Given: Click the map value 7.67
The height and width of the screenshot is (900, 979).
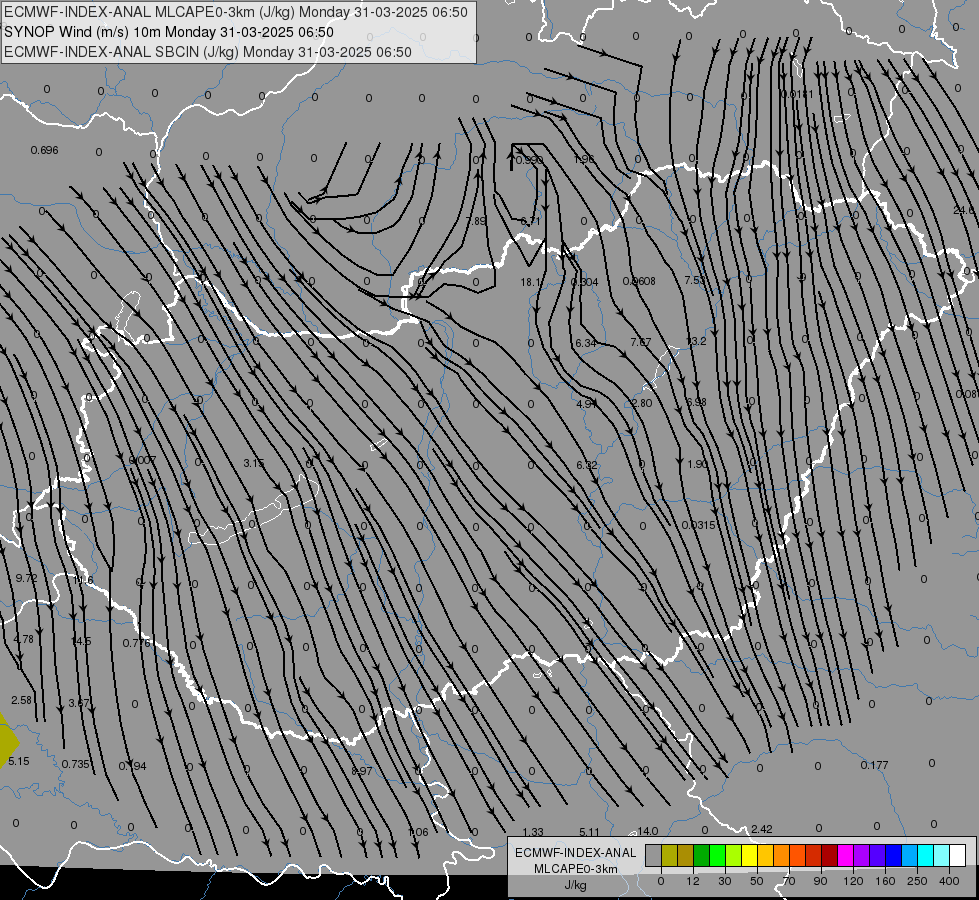Looking at the screenshot, I should click(x=641, y=342).
